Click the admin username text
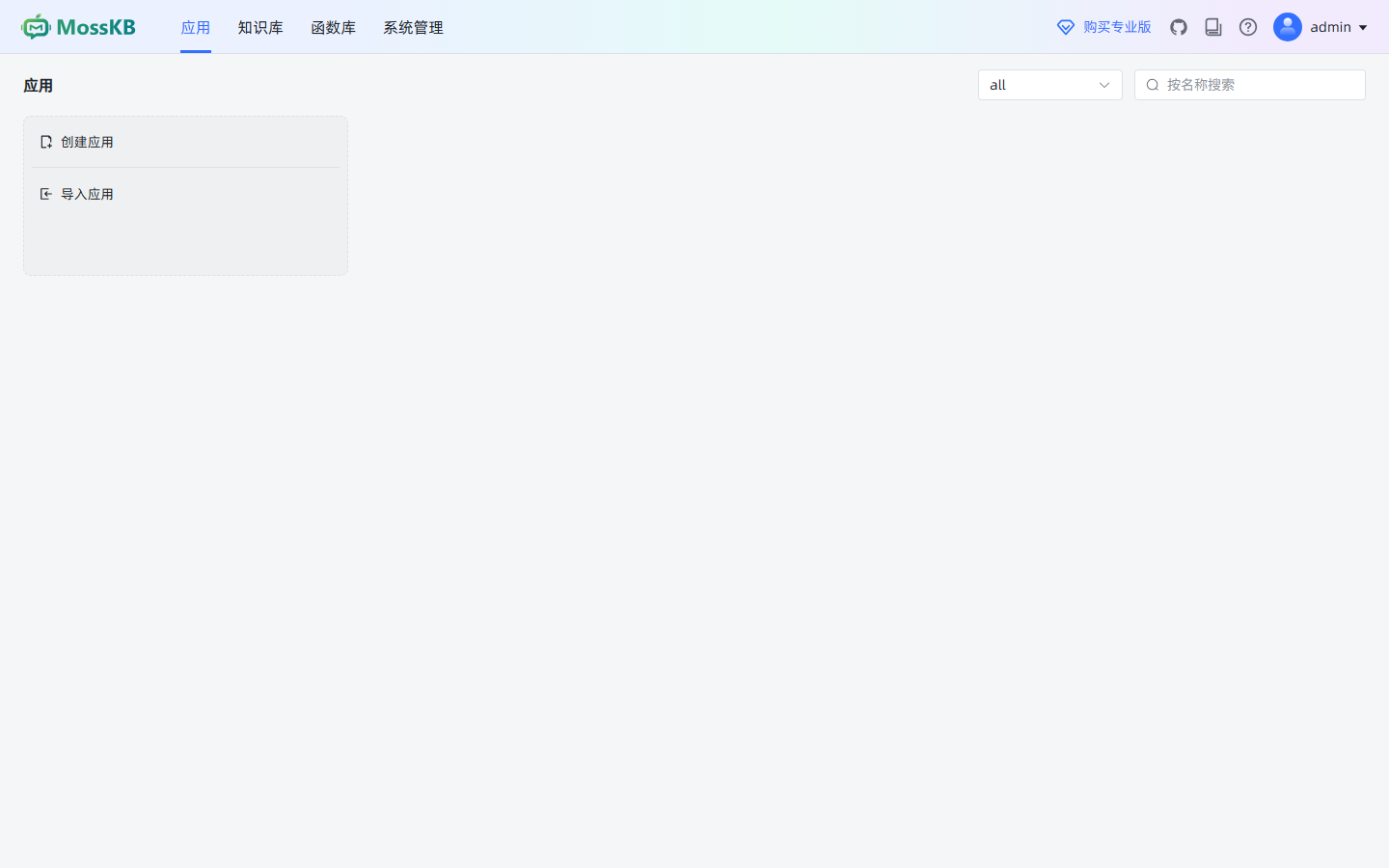 pyautogui.click(x=1330, y=27)
